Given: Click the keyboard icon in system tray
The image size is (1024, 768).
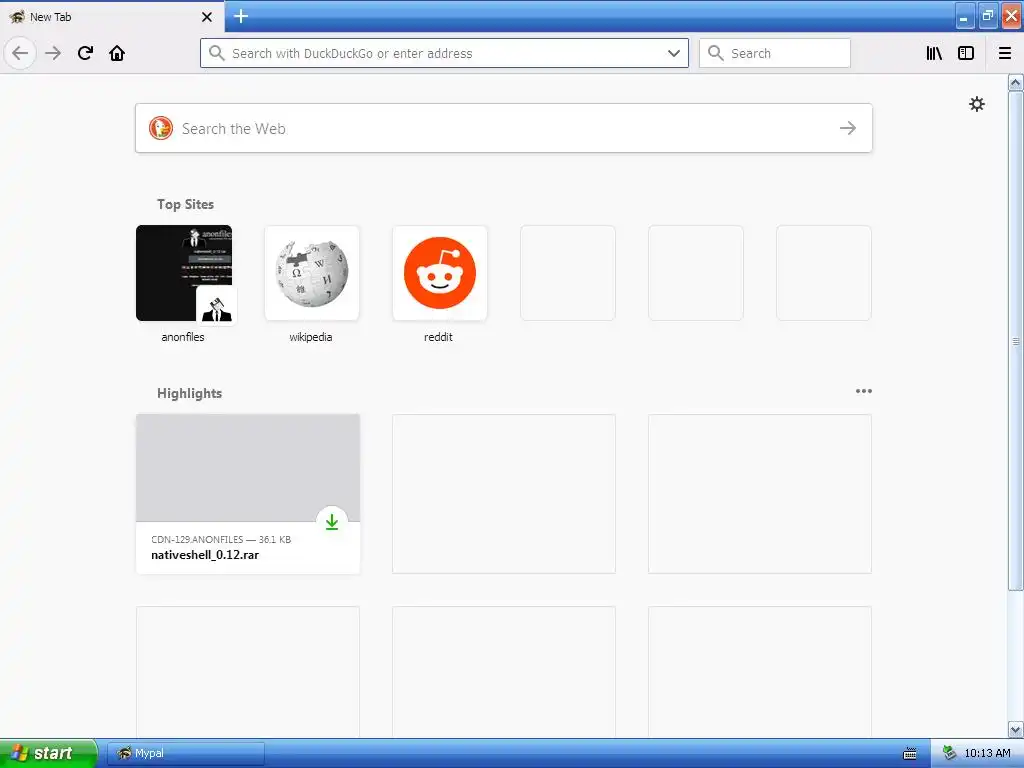Looking at the screenshot, I should pyautogui.click(x=910, y=754).
